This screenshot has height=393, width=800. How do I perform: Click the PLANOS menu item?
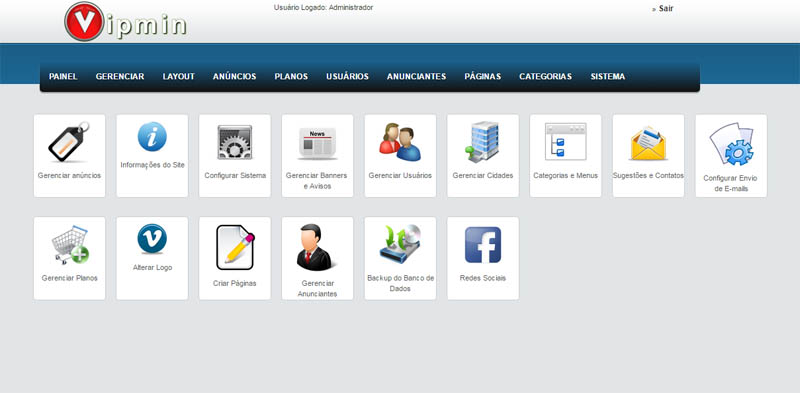point(291,77)
